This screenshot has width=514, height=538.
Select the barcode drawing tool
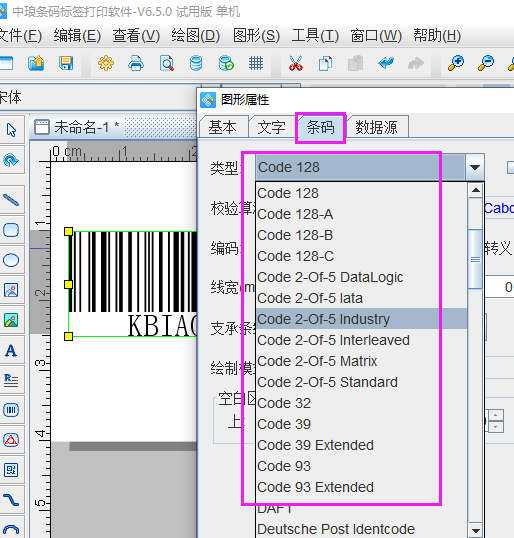tap(11, 410)
